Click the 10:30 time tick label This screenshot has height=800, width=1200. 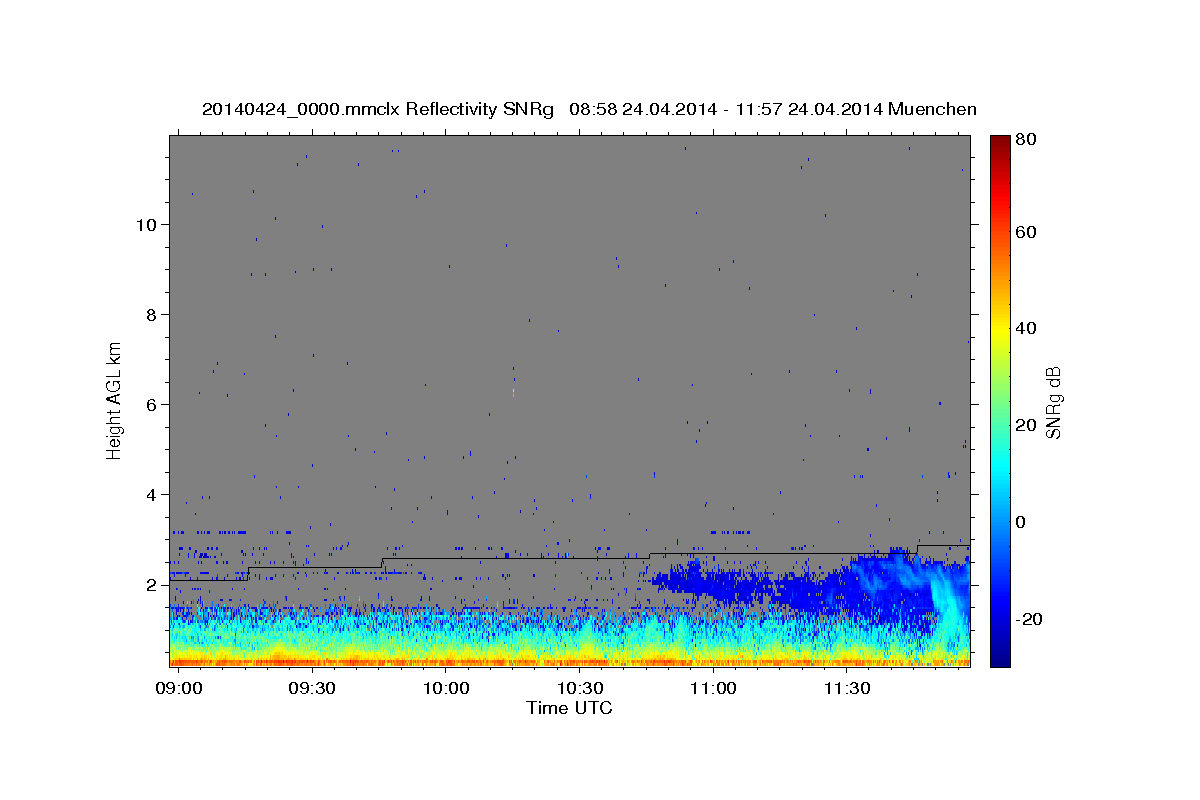(x=579, y=689)
